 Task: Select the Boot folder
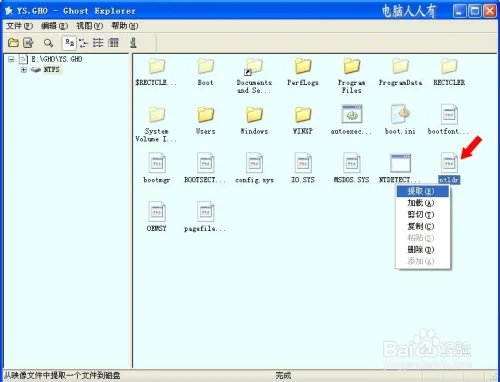[x=205, y=65]
